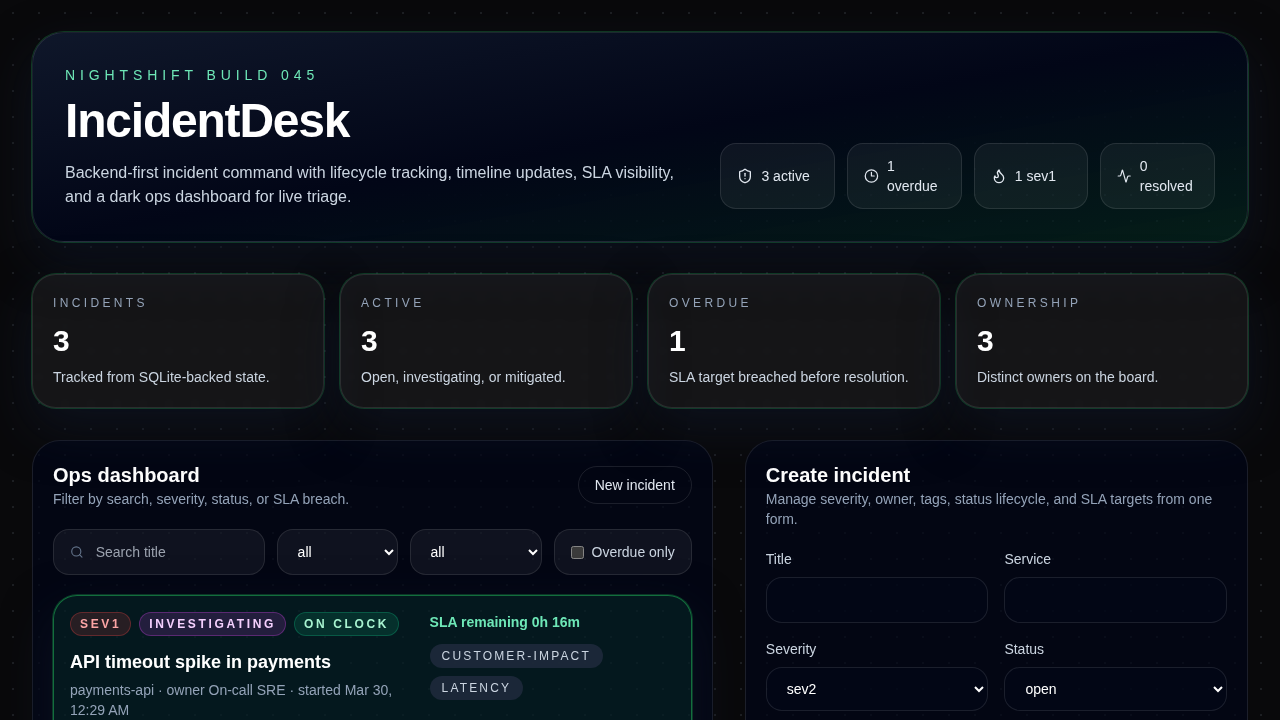
Task: Click the Service input field
Action: pos(1115,600)
